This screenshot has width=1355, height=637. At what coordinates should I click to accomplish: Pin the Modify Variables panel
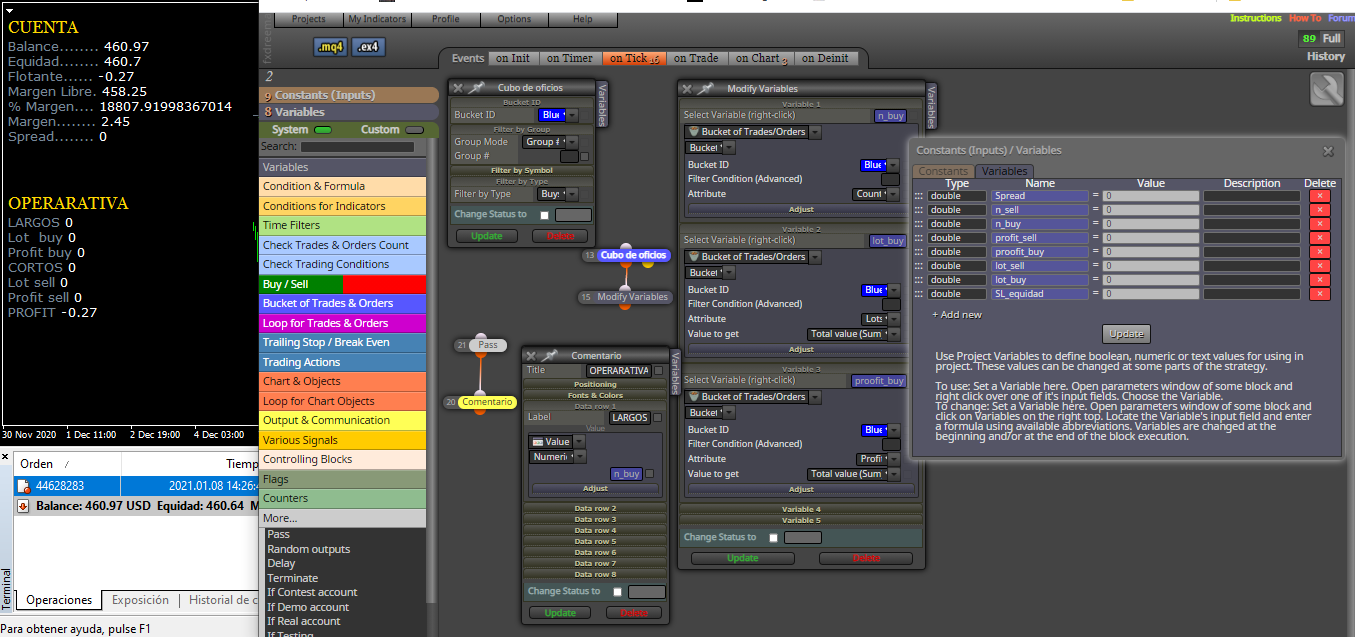(x=706, y=89)
